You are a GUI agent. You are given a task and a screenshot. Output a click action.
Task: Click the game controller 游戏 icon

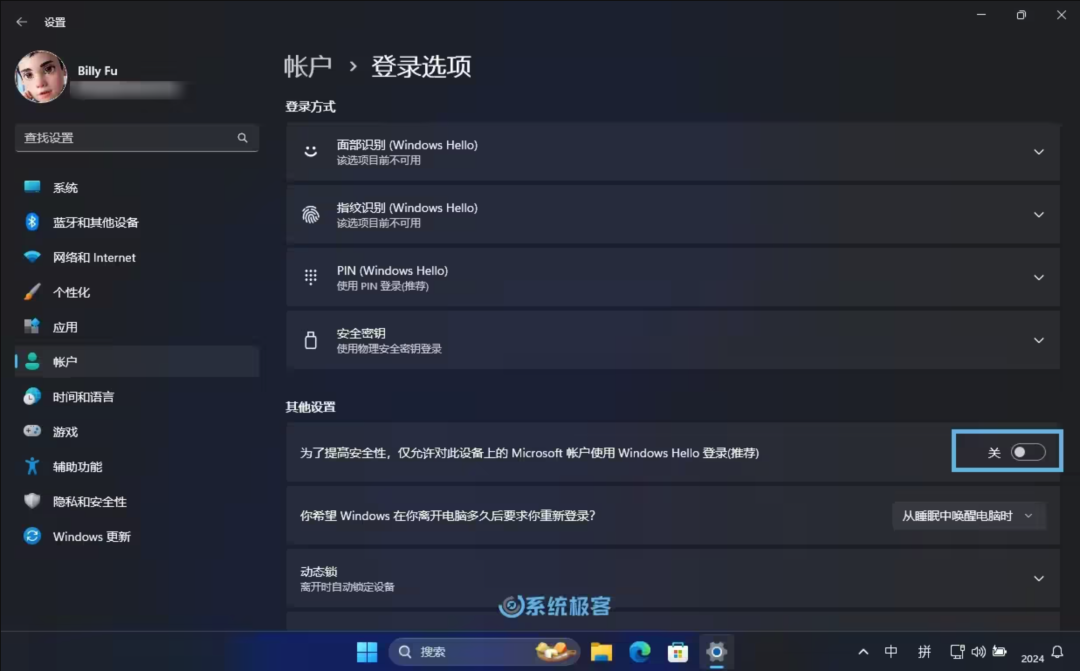click(32, 431)
